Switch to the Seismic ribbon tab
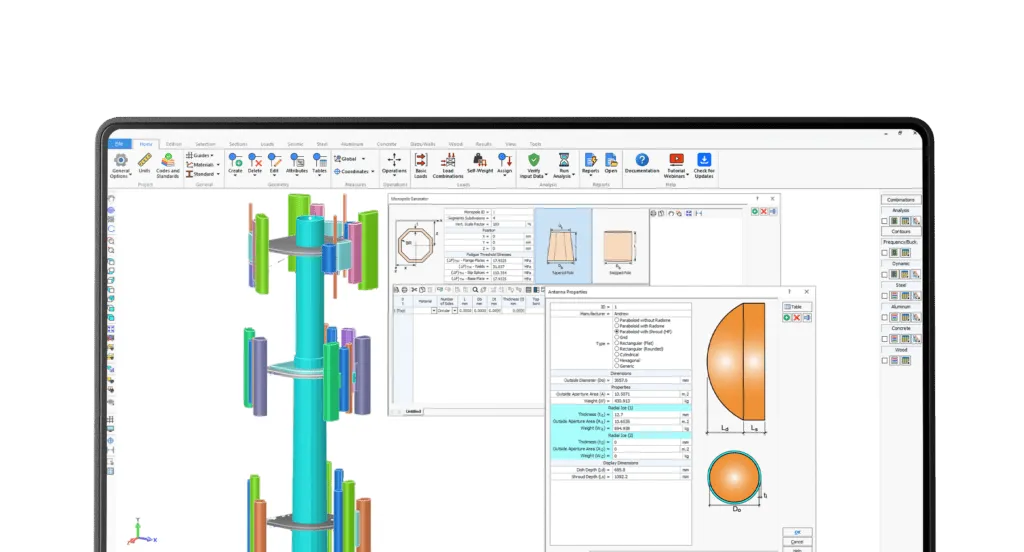This screenshot has height=552, width=1024. 295,144
